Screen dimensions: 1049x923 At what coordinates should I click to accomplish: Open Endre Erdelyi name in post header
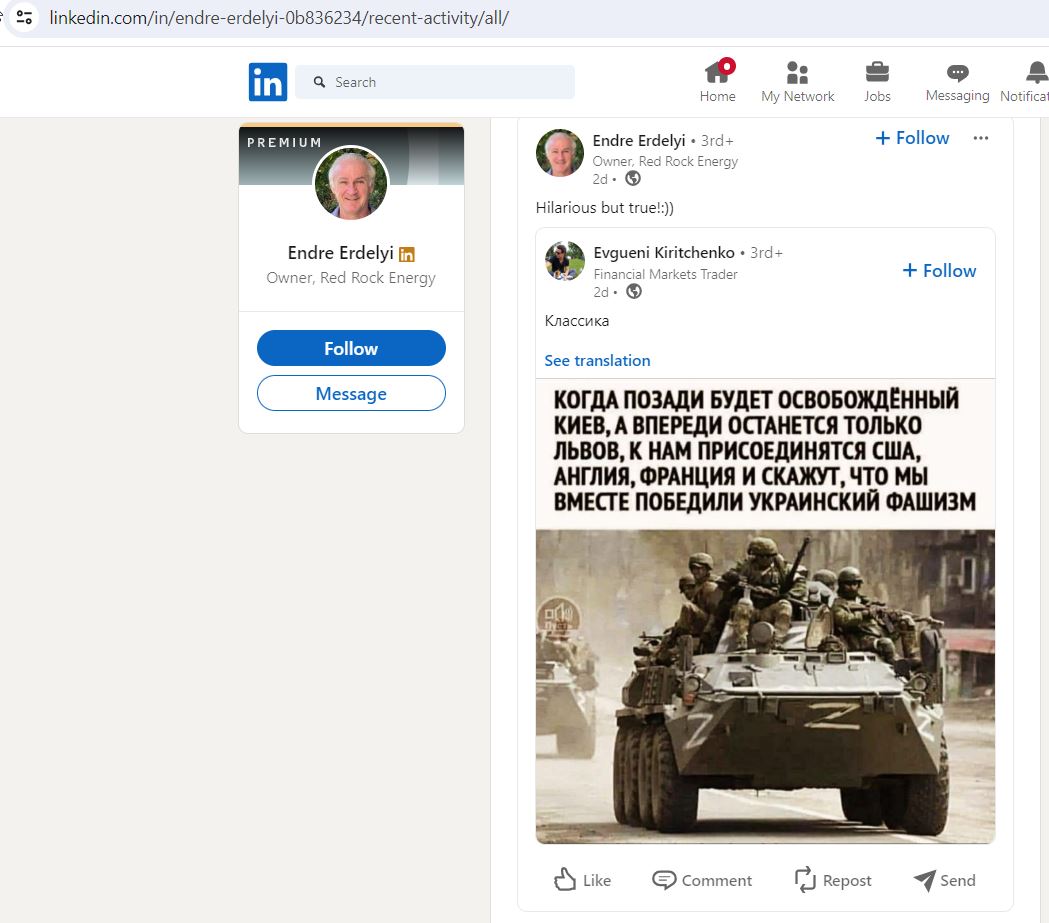pyautogui.click(x=639, y=140)
